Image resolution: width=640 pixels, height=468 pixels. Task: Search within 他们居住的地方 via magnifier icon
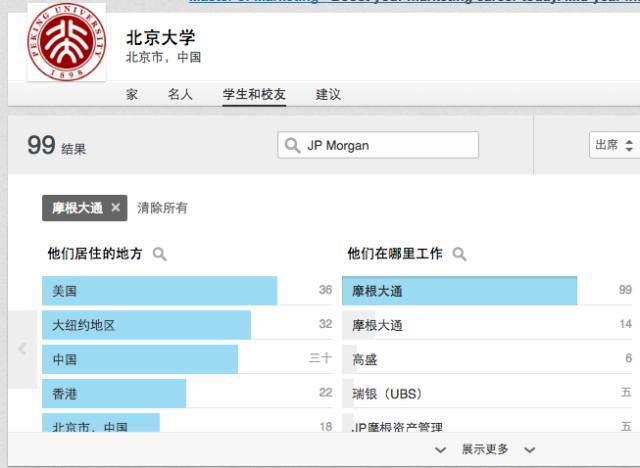[x=160, y=254]
